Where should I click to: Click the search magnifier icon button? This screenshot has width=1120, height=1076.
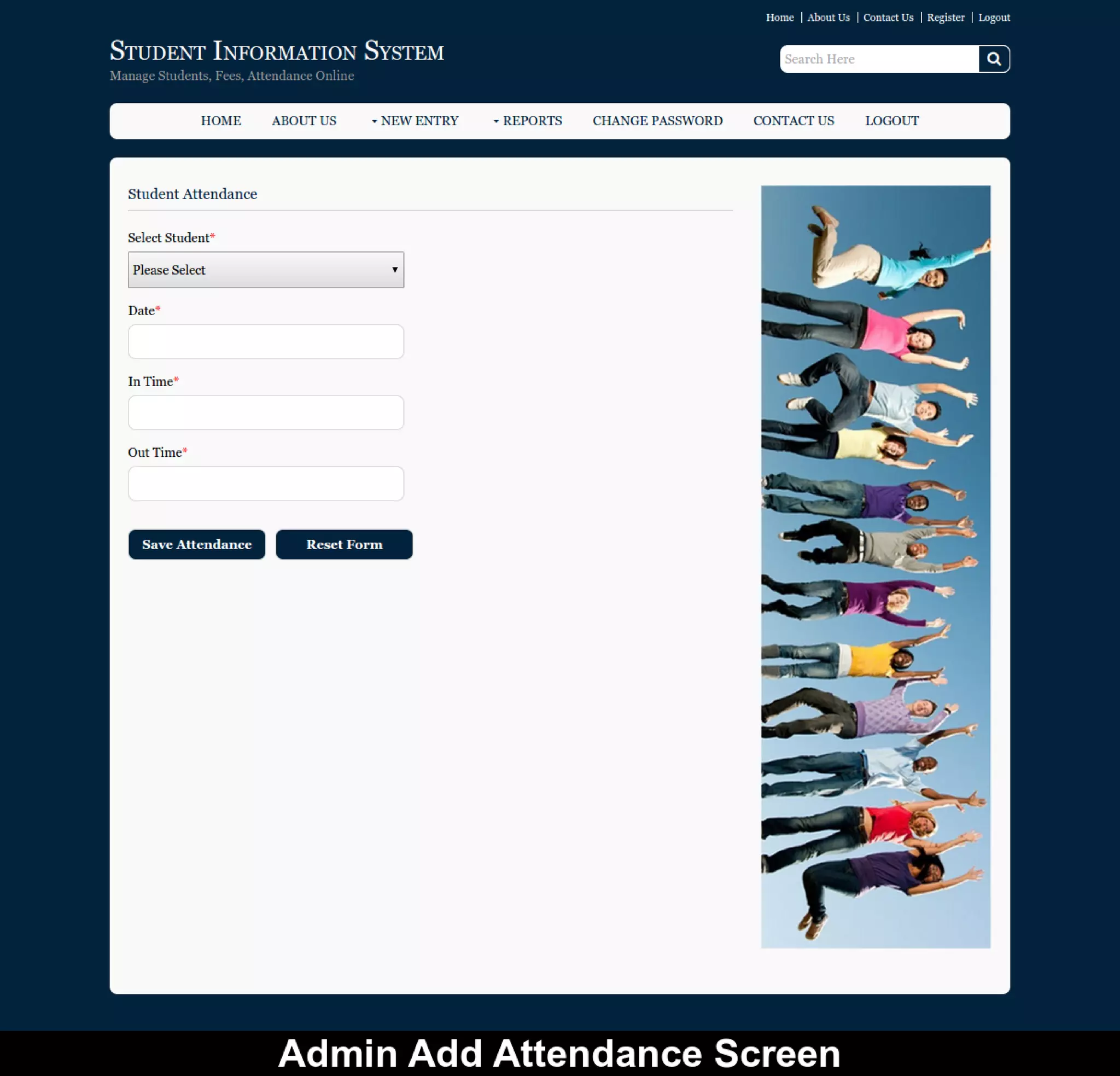(994, 59)
